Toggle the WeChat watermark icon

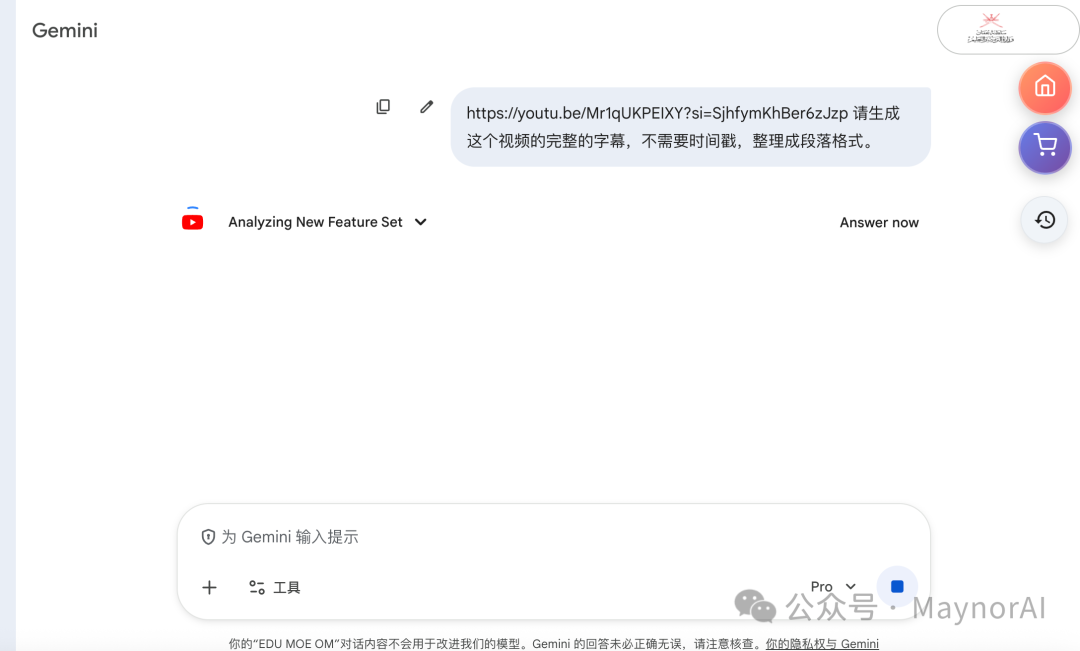753,605
